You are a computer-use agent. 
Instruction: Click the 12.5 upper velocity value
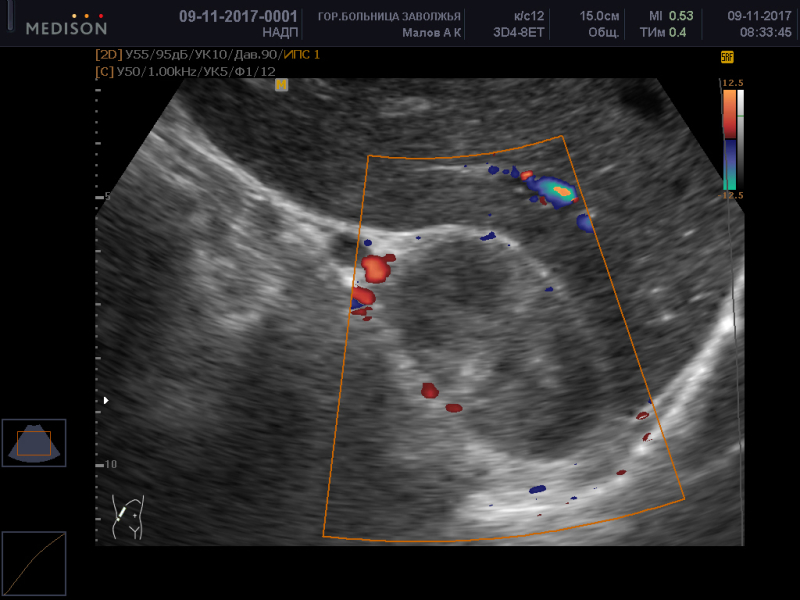click(733, 83)
